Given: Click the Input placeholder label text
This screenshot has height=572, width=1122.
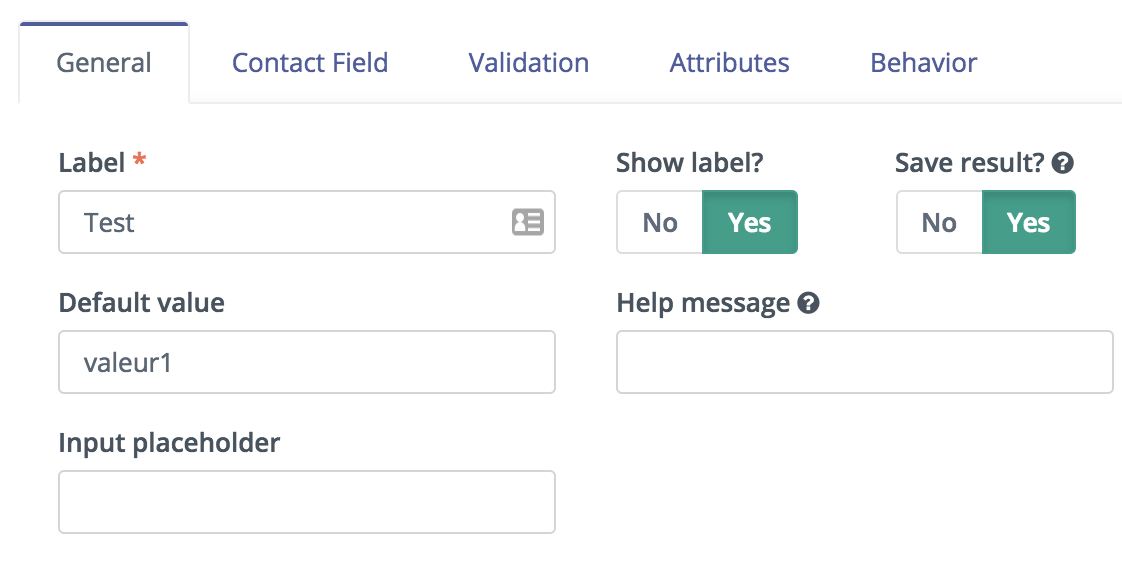Looking at the screenshot, I should 169,443.
